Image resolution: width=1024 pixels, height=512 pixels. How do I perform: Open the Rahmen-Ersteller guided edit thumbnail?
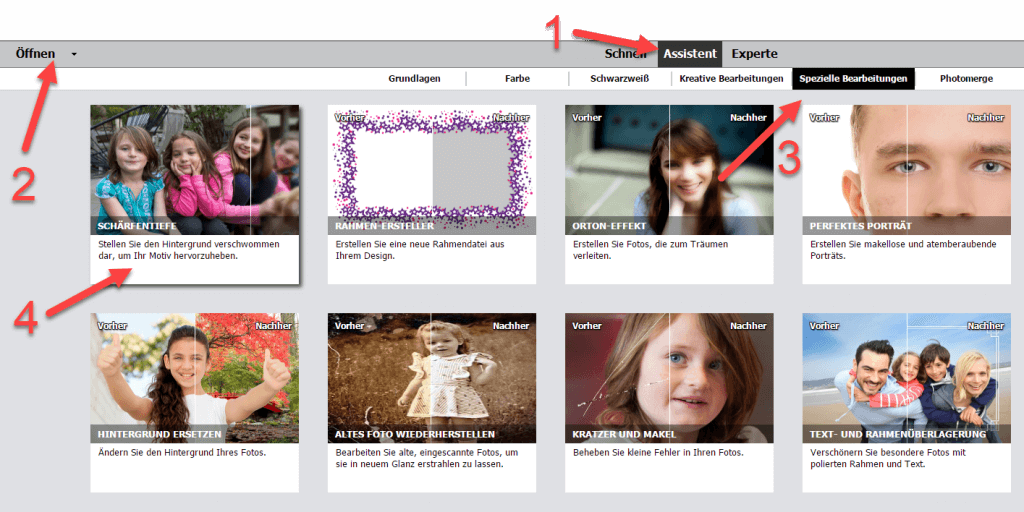(432, 170)
